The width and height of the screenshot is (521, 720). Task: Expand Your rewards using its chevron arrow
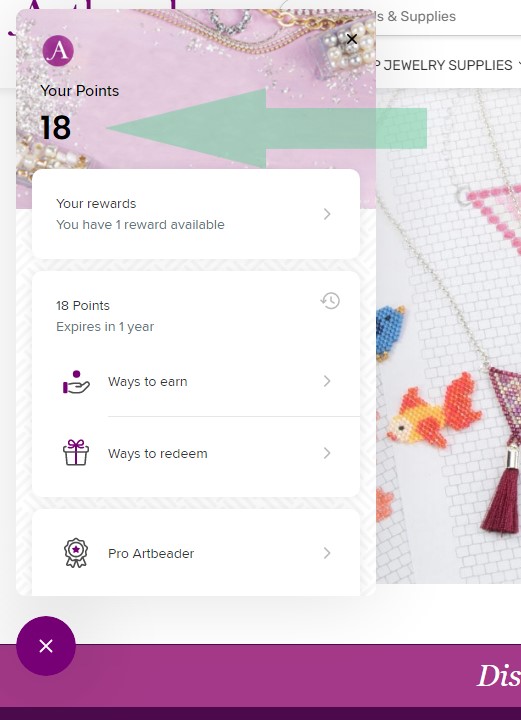pos(327,214)
